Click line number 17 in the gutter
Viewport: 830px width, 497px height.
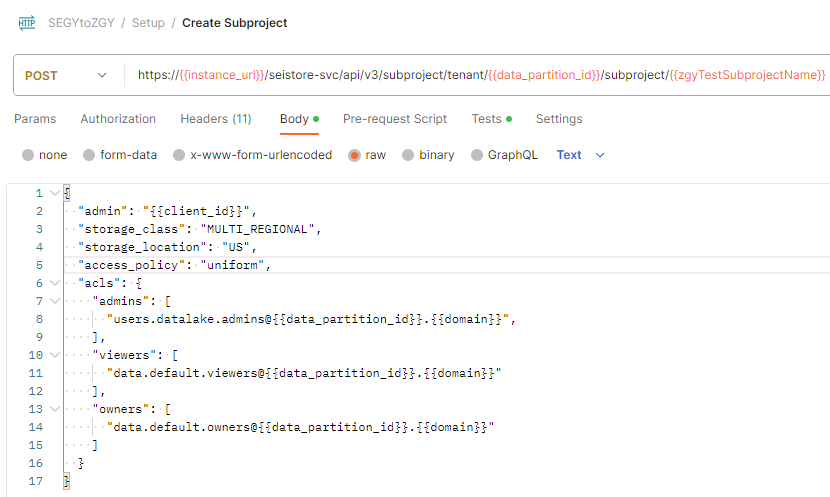(x=35, y=481)
